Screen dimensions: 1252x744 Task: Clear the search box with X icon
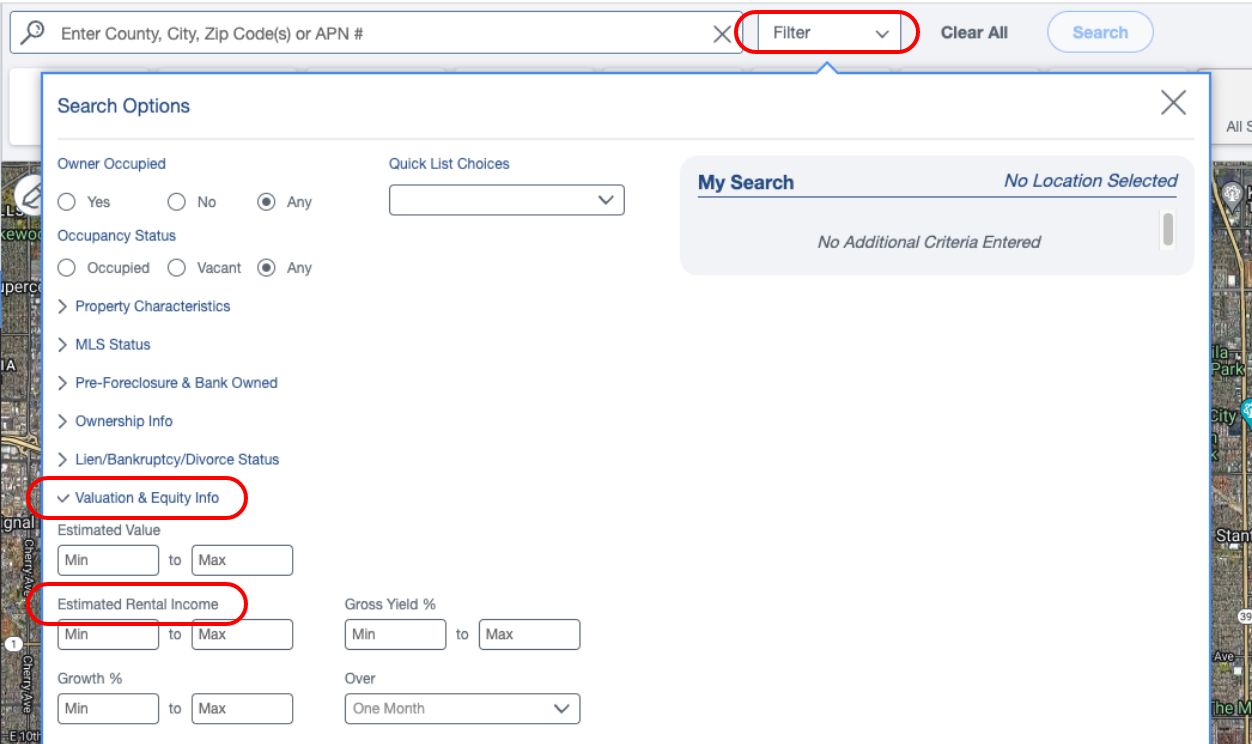pos(721,34)
